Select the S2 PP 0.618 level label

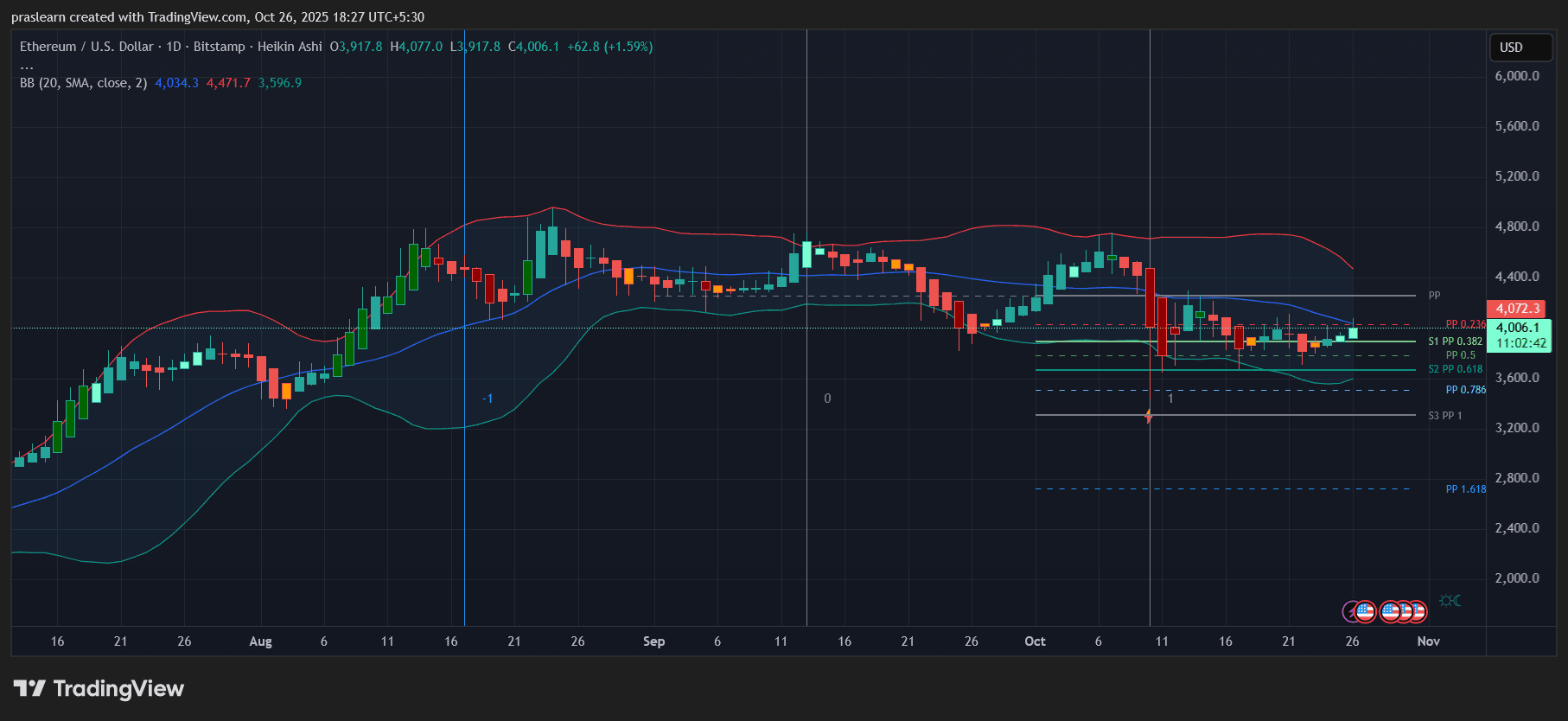pyautogui.click(x=1455, y=369)
